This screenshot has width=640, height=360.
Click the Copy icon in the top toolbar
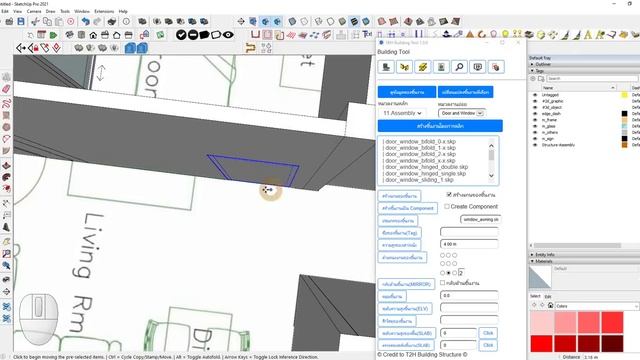tap(47, 21)
